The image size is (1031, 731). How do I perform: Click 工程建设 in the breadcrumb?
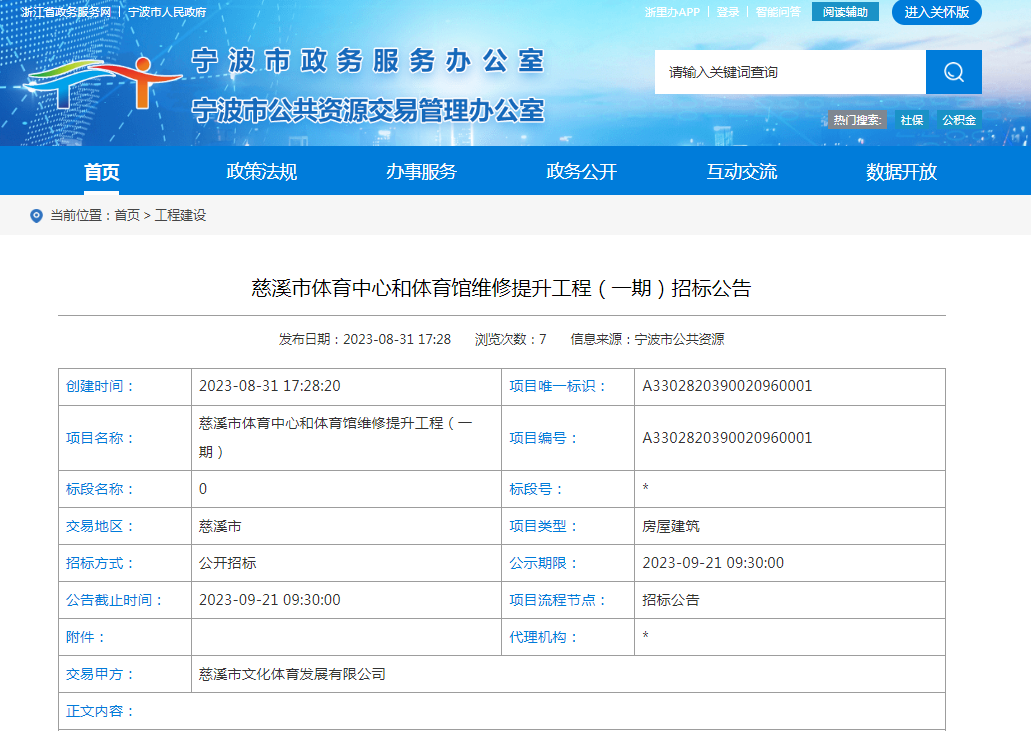pos(180,216)
